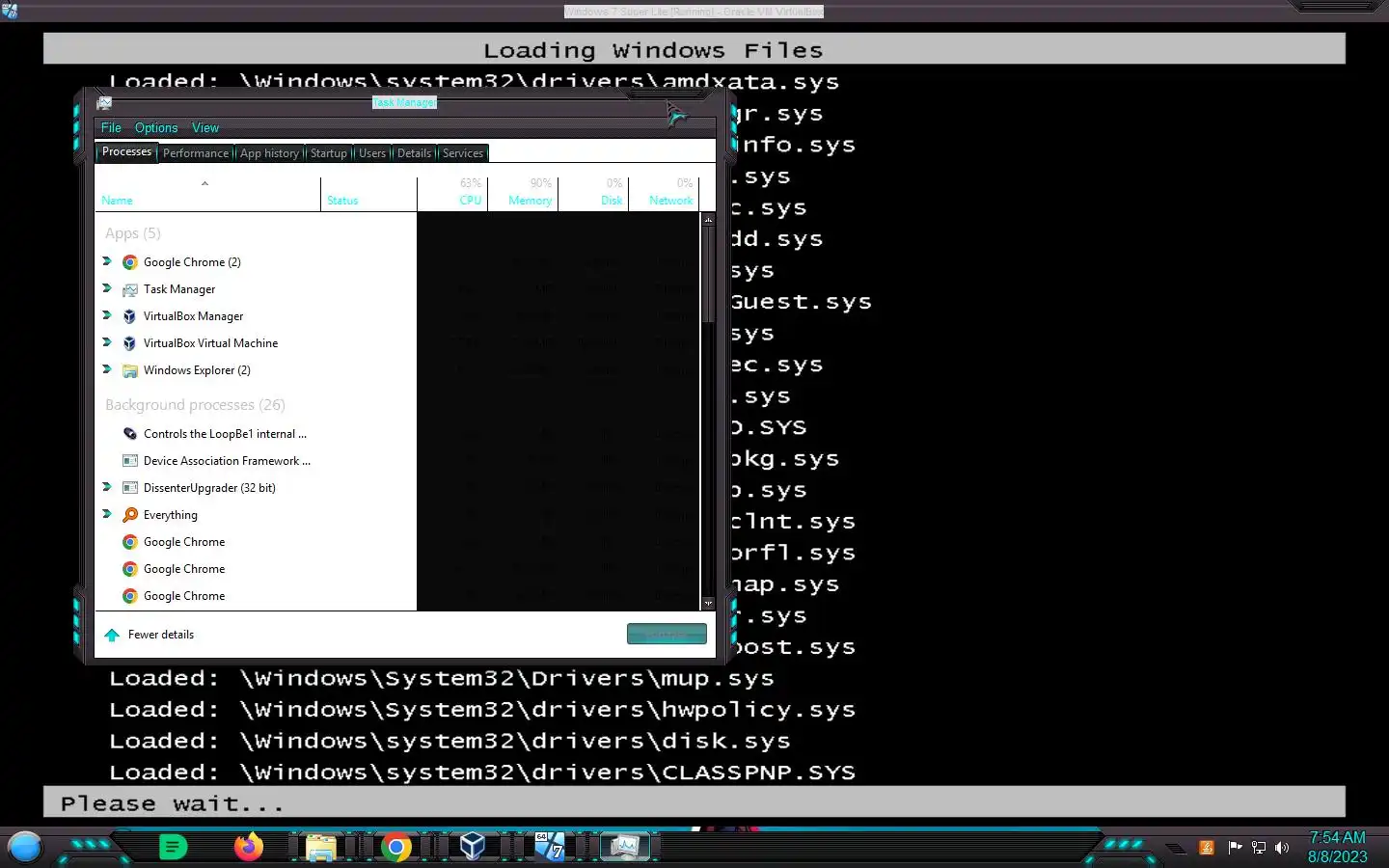
Task: Click the Device Association Framework process icon
Action: click(129, 461)
